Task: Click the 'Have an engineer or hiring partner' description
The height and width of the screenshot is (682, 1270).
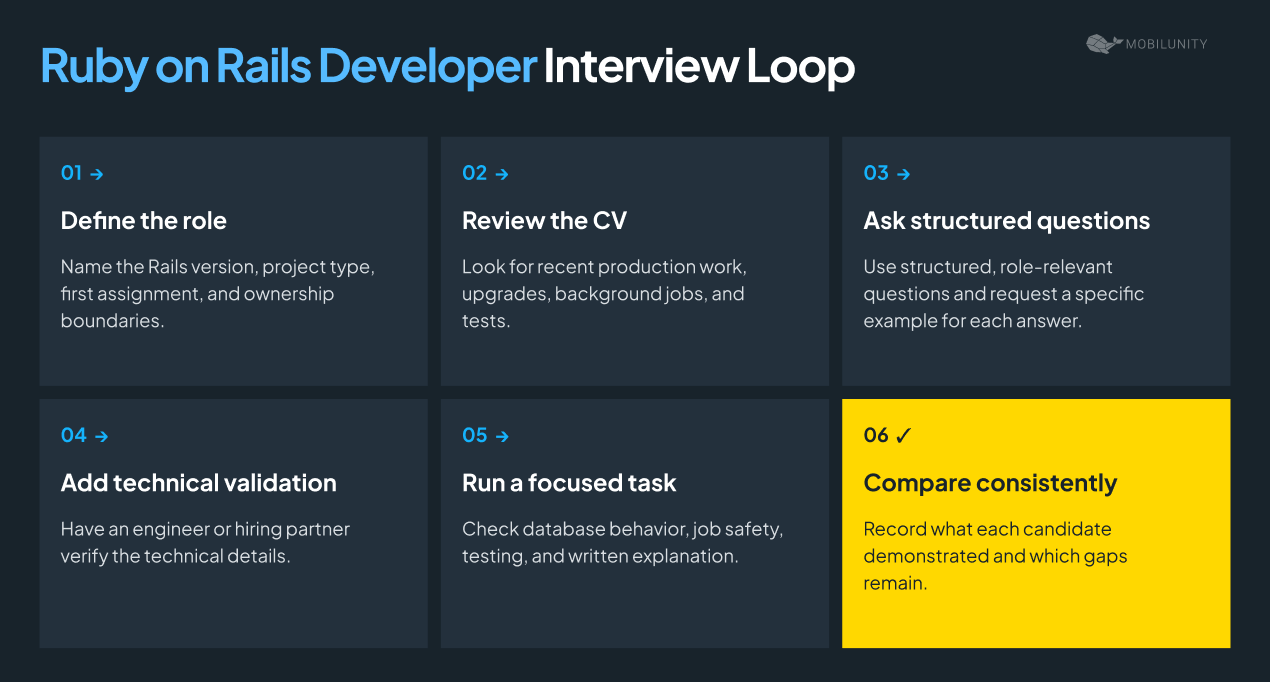Action: (205, 543)
